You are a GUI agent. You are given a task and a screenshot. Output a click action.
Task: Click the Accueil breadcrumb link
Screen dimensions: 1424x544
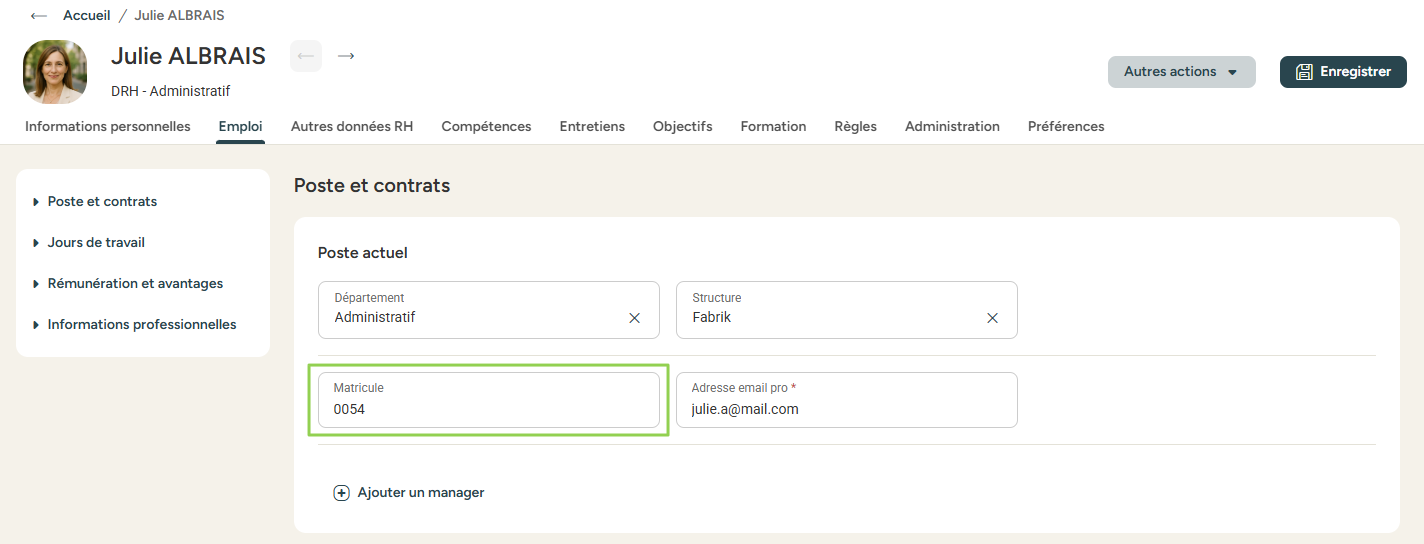click(x=86, y=16)
